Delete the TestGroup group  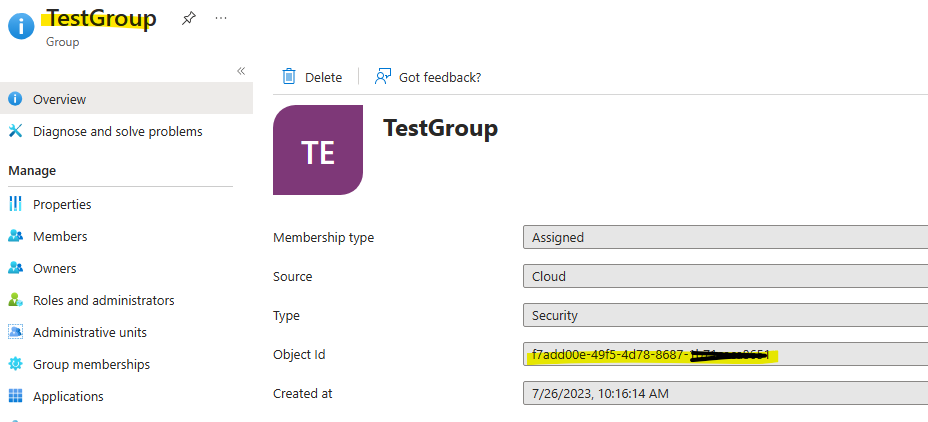[x=312, y=77]
